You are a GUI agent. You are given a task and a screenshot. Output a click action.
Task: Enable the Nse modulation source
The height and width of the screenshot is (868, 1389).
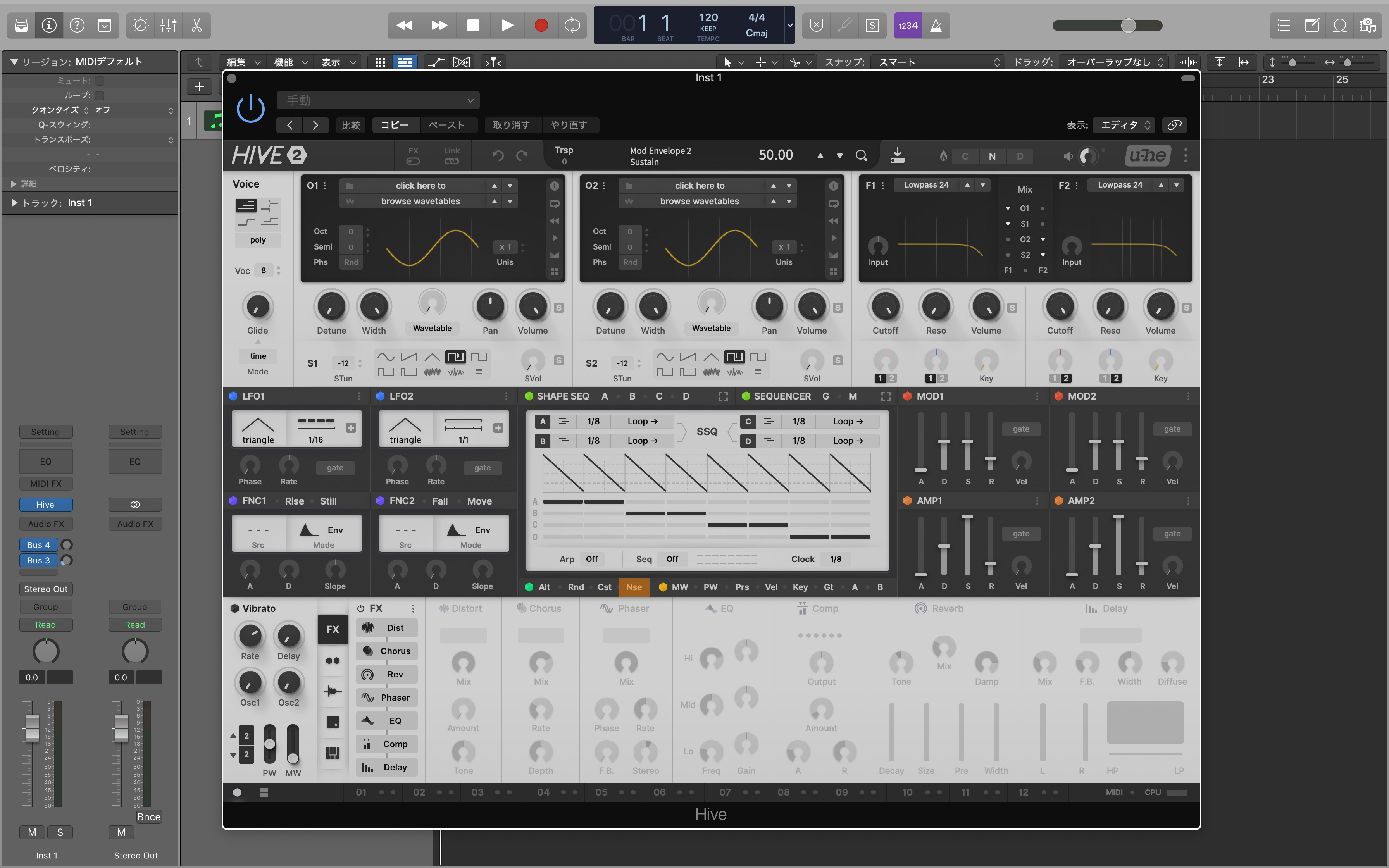634,587
